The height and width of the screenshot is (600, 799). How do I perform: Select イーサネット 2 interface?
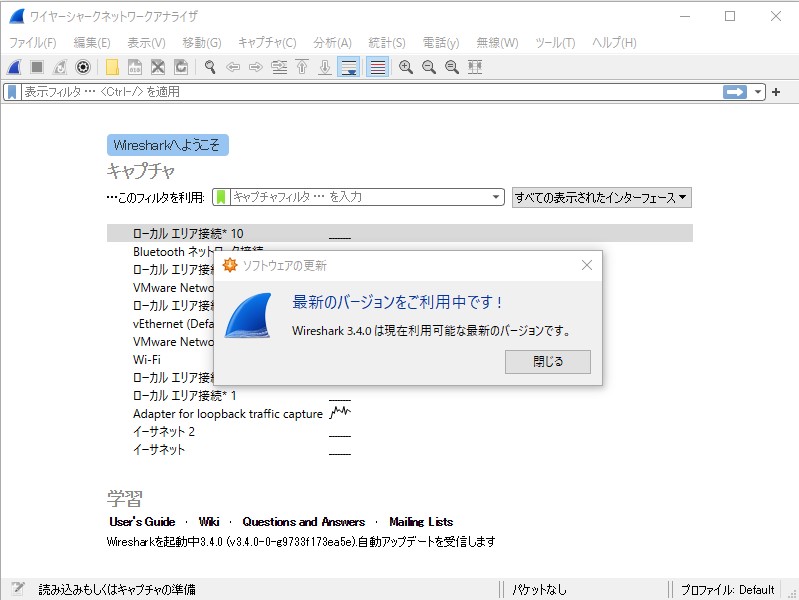(x=164, y=432)
